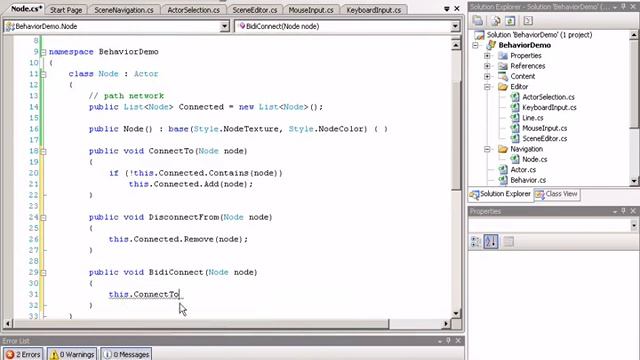The height and width of the screenshot is (360, 640).
Task: Select Behavior.cs file in the tree
Action: [528, 180]
